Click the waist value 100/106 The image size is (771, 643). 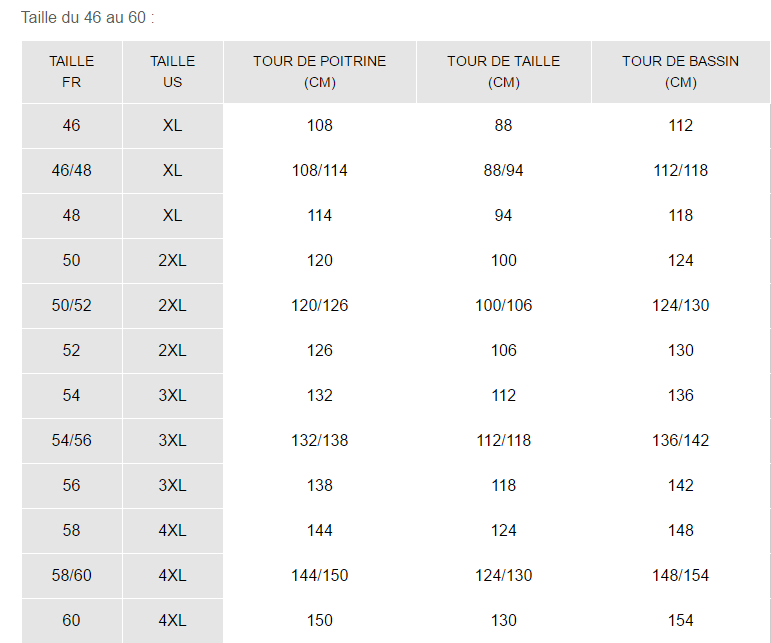click(503, 305)
